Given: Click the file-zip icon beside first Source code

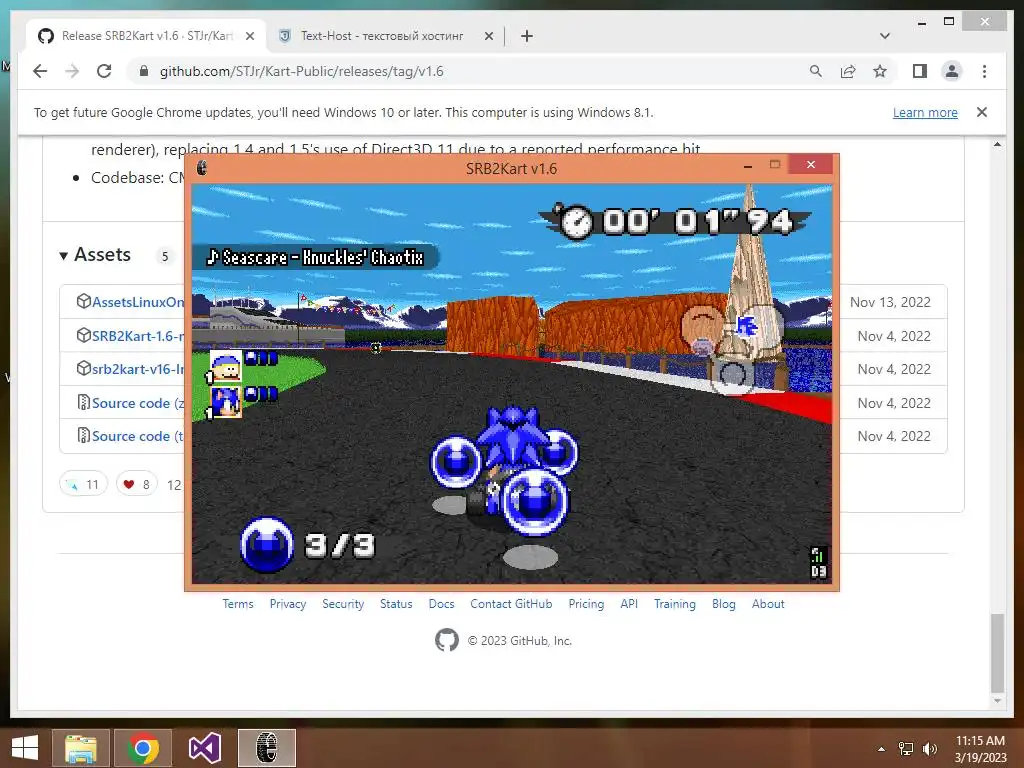Looking at the screenshot, I should point(84,402).
